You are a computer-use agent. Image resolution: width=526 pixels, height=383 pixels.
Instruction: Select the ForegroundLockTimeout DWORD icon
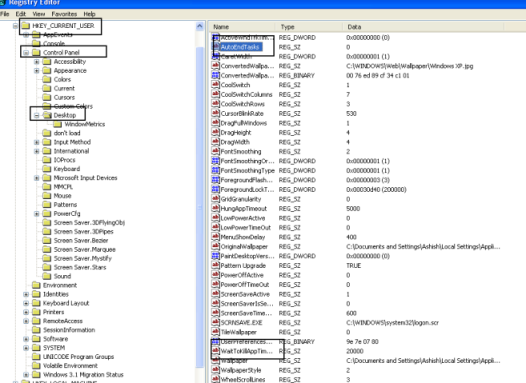tap(216, 189)
